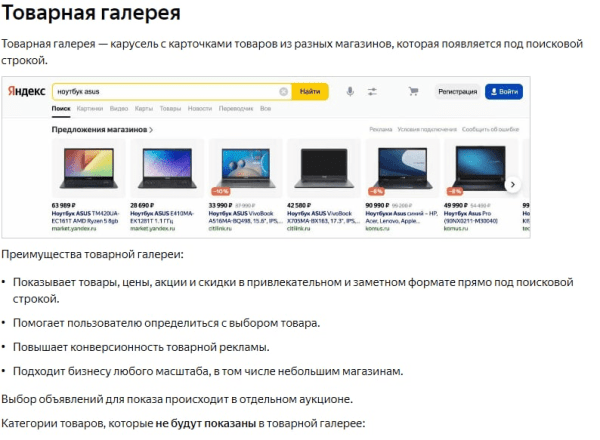Click the Подходит бизнесу любого масштаба bullet
The height and width of the screenshot is (440, 600).
(x=208, y=372)
